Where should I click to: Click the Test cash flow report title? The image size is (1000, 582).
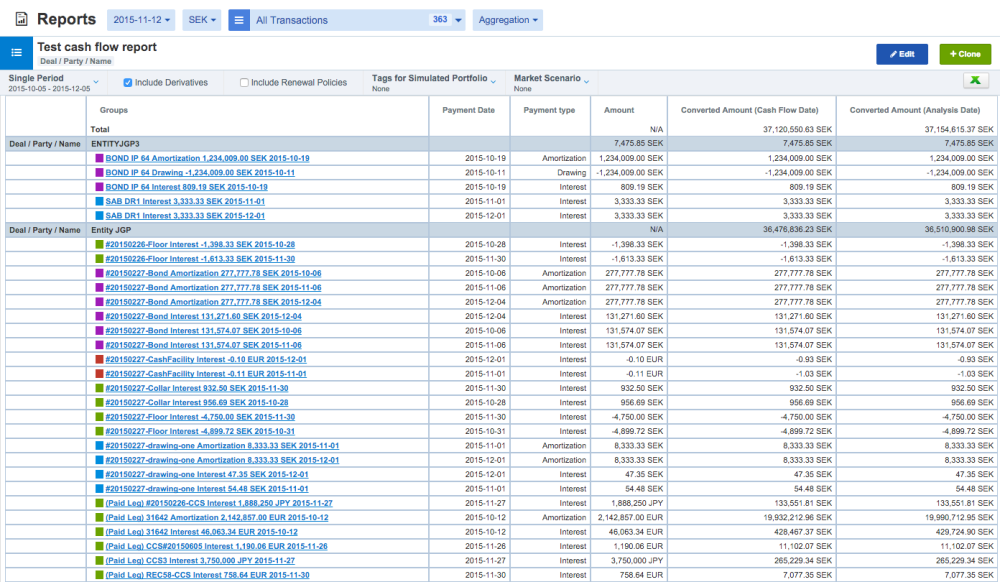point(97,47)
